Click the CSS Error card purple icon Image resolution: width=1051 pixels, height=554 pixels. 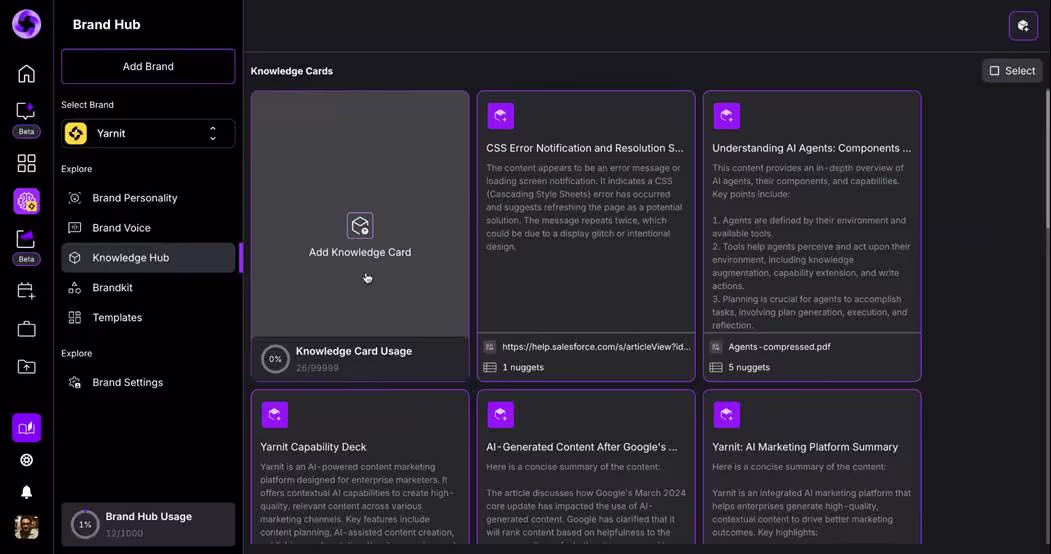coord(500,116)
